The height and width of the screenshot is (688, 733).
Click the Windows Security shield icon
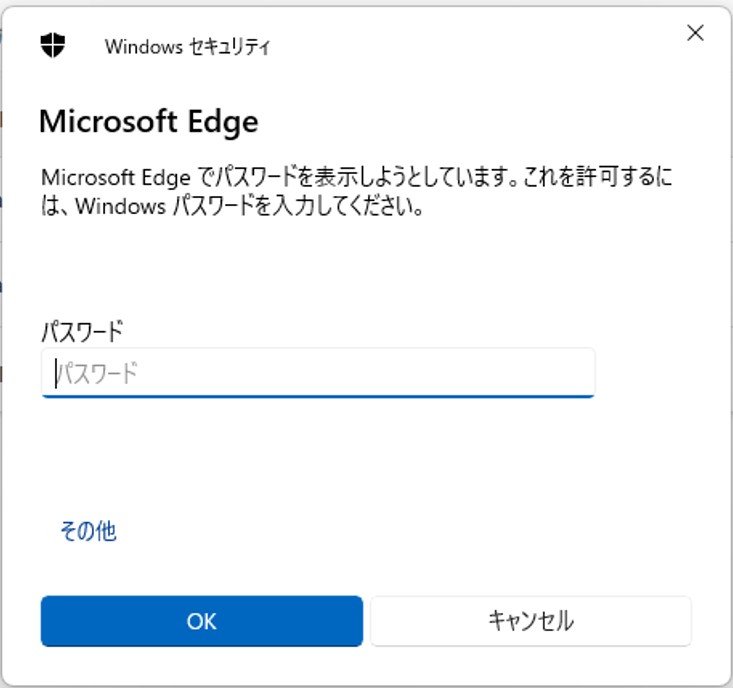point(52,45)
